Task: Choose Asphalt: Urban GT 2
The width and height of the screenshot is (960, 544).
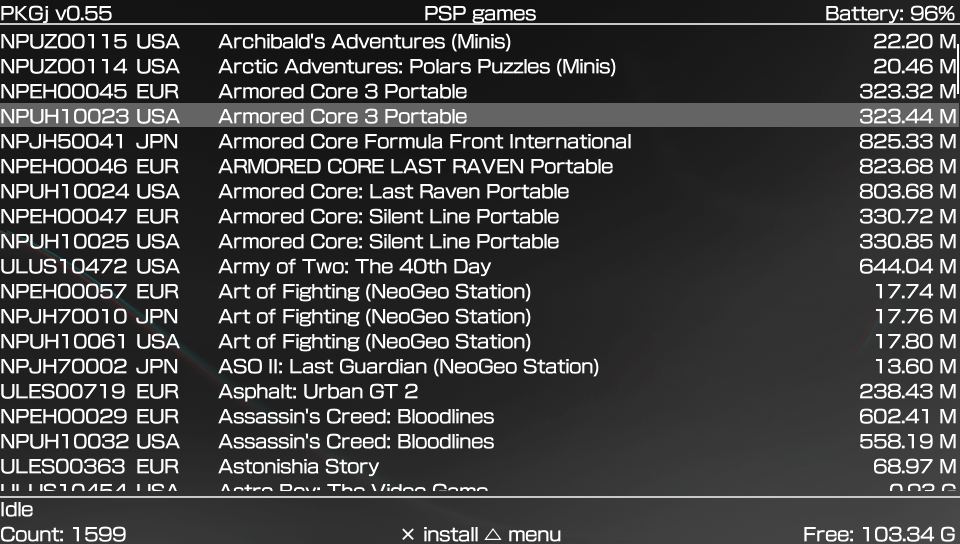Action: [x=480, y=391]
